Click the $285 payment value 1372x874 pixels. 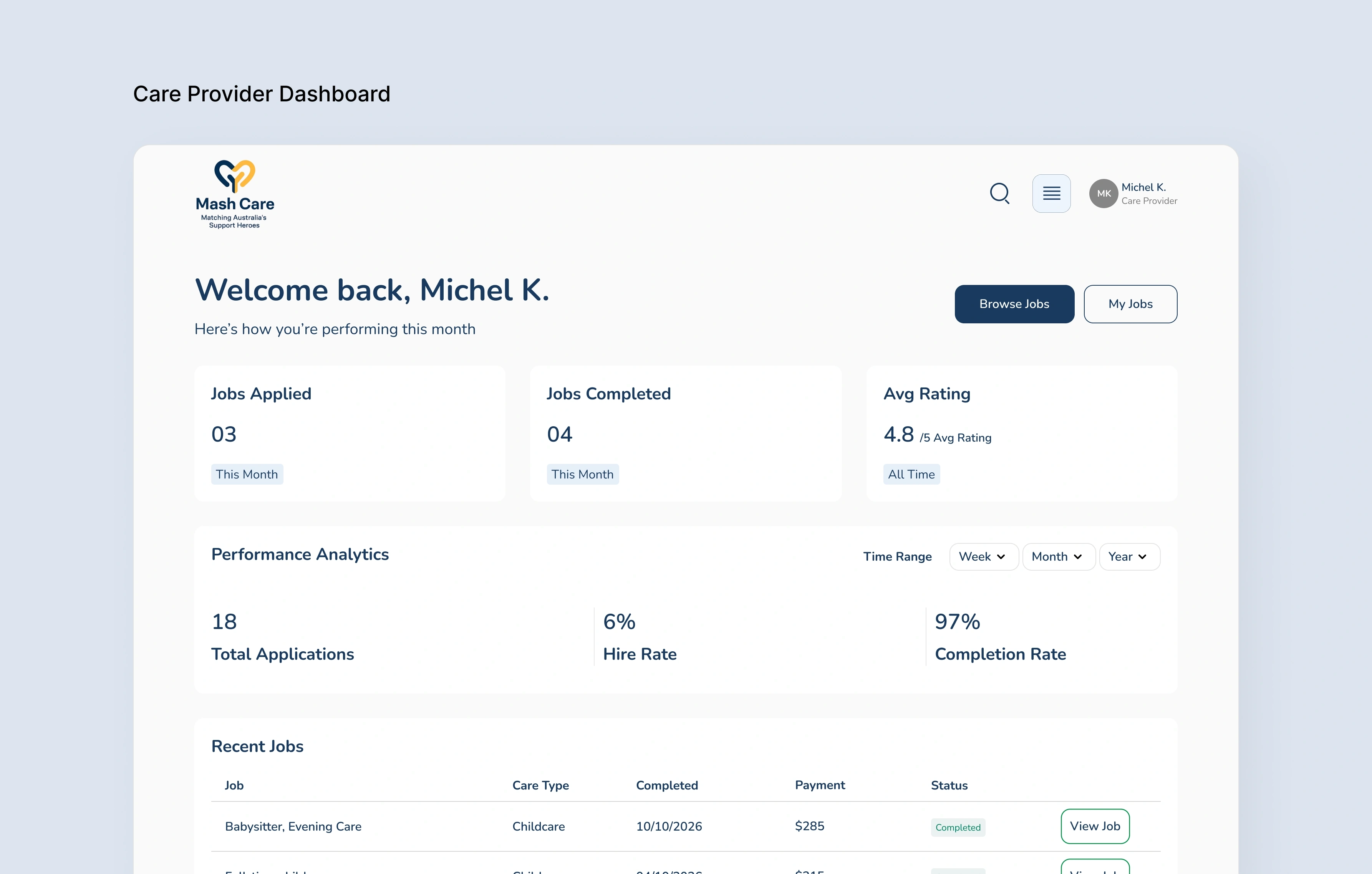809,826
